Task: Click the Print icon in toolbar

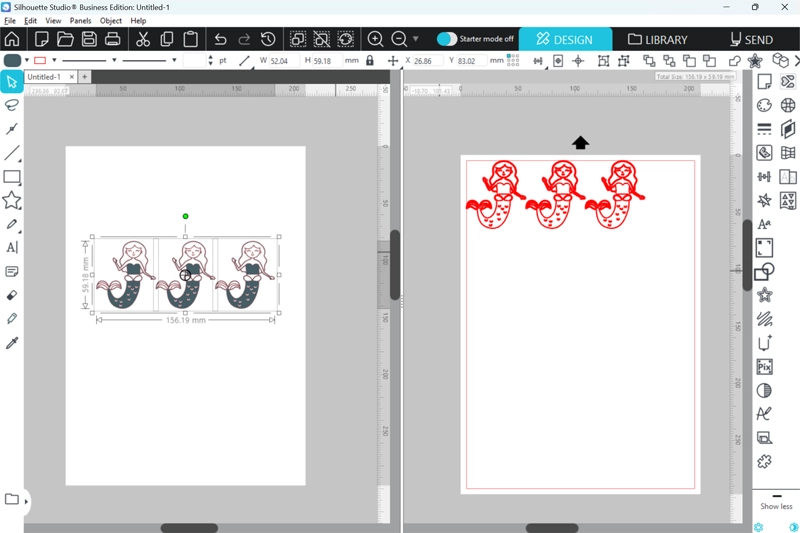Action: click(113, 39)
